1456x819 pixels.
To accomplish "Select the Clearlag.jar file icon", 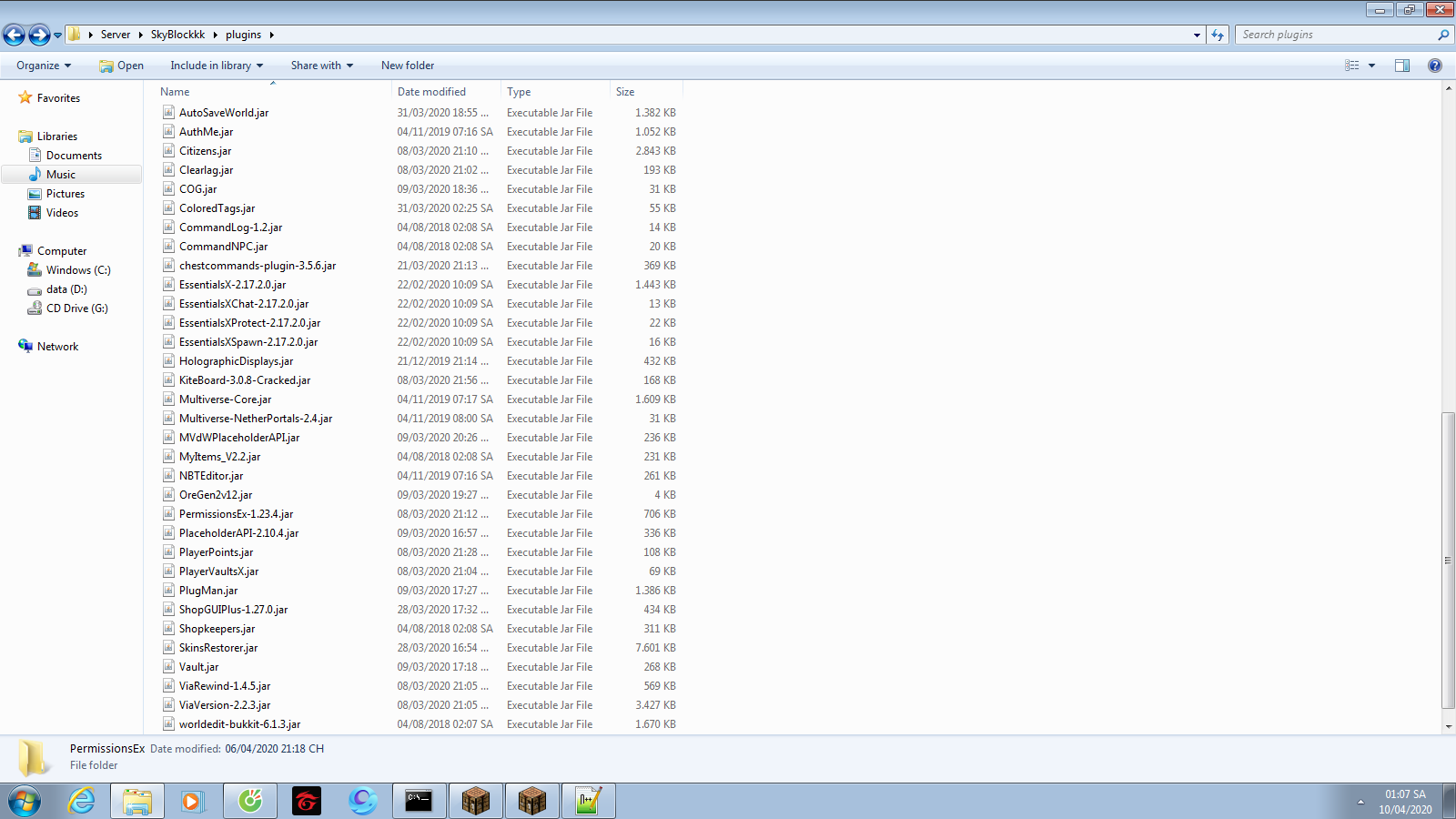I will 168,170.
